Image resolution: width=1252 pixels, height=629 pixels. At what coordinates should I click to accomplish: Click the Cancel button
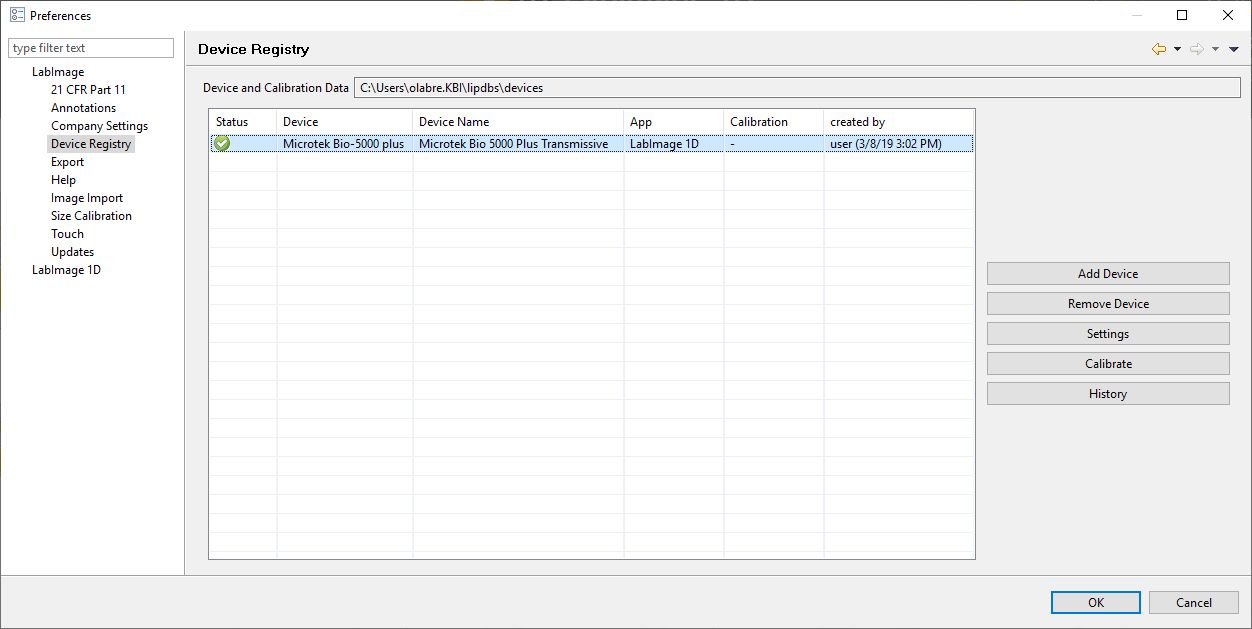point(1194,602)
